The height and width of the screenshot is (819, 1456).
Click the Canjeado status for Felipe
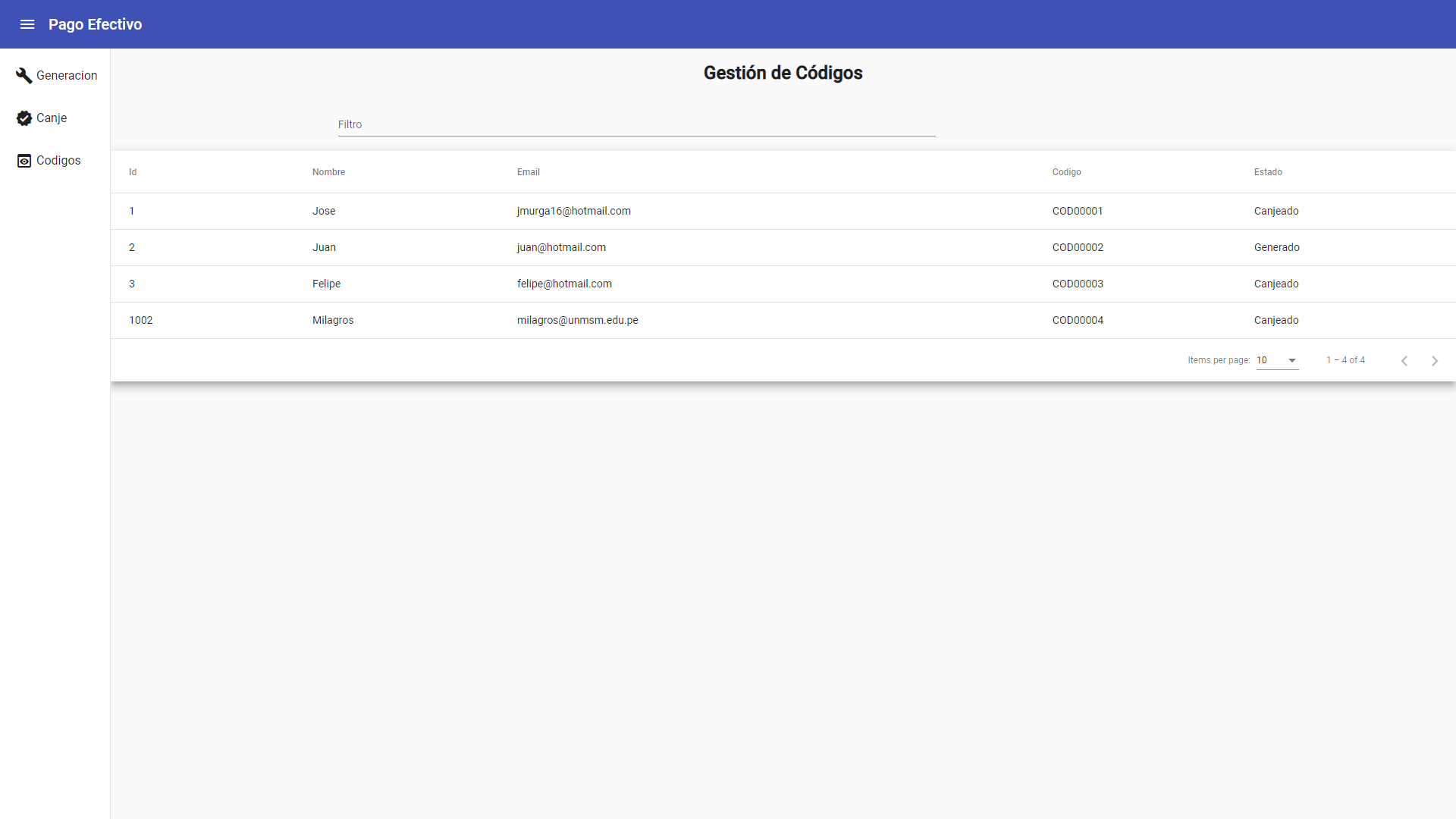tap(1276, 284)
